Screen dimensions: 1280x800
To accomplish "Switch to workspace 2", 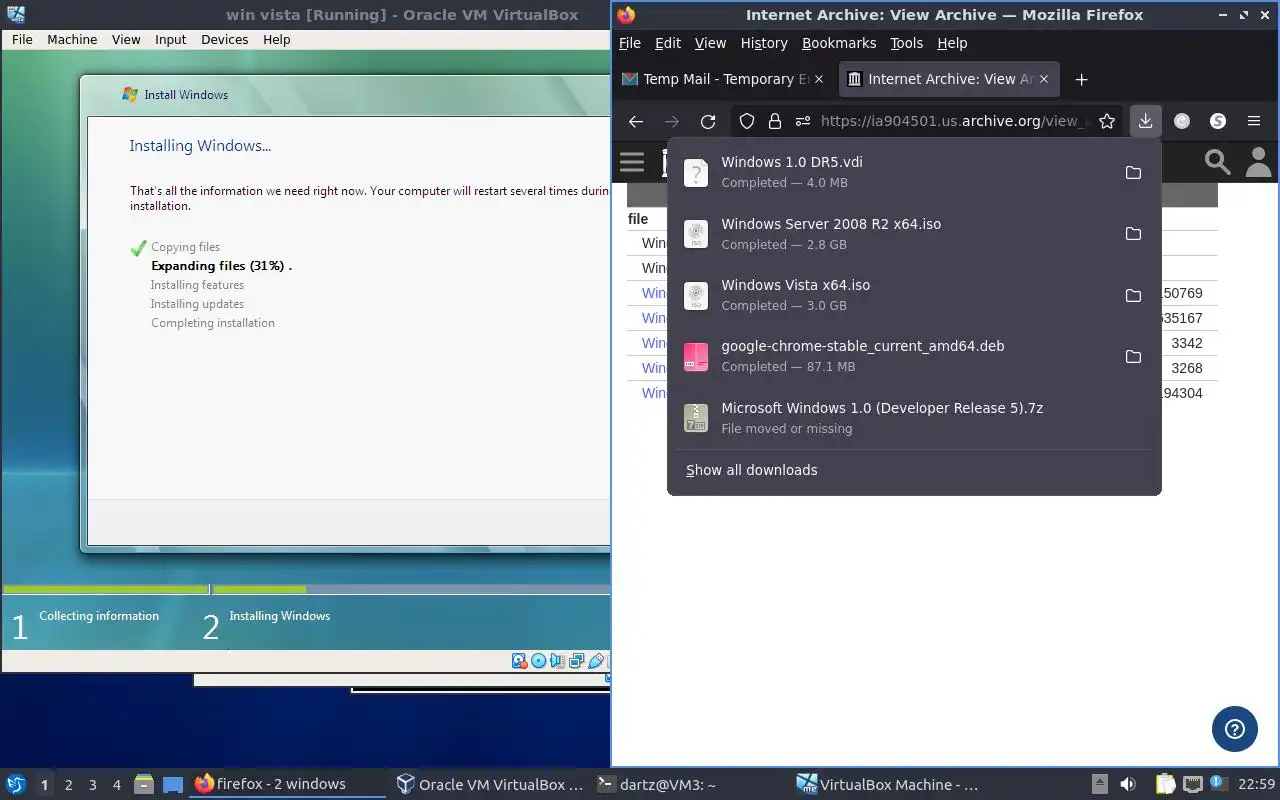I will 68,785.
